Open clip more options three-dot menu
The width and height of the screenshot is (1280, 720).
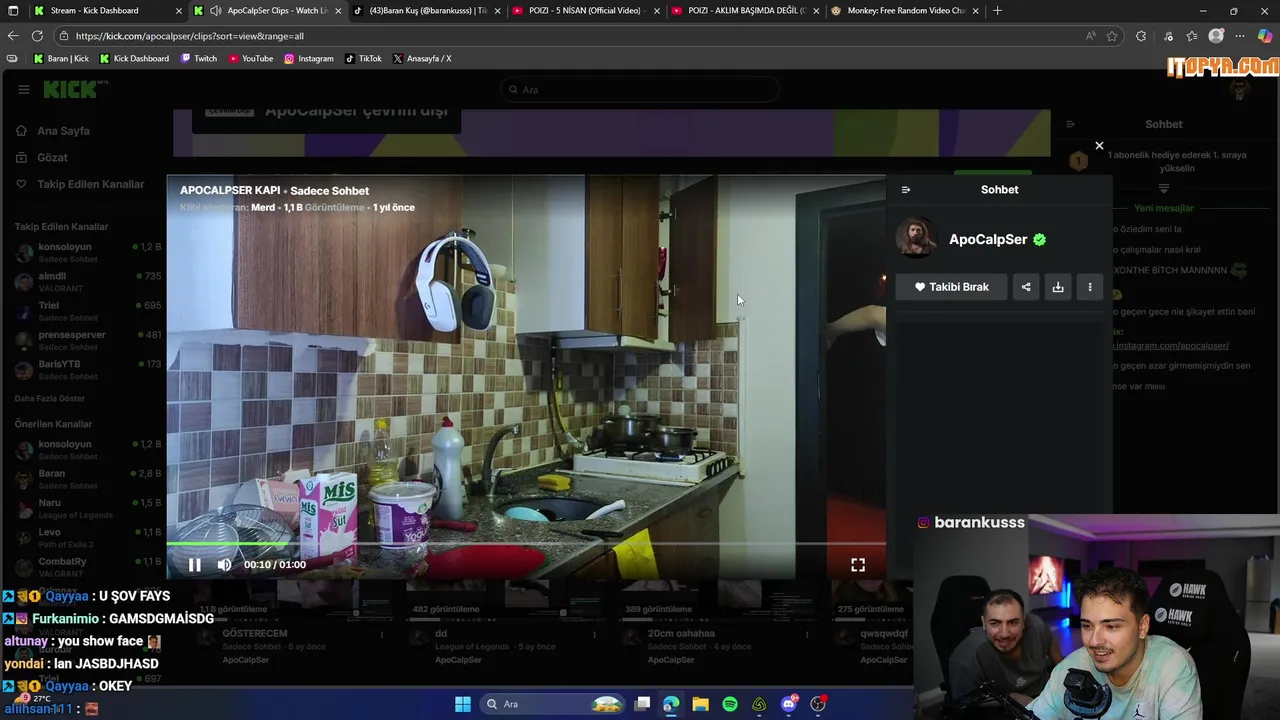[x=1090, y=287]
